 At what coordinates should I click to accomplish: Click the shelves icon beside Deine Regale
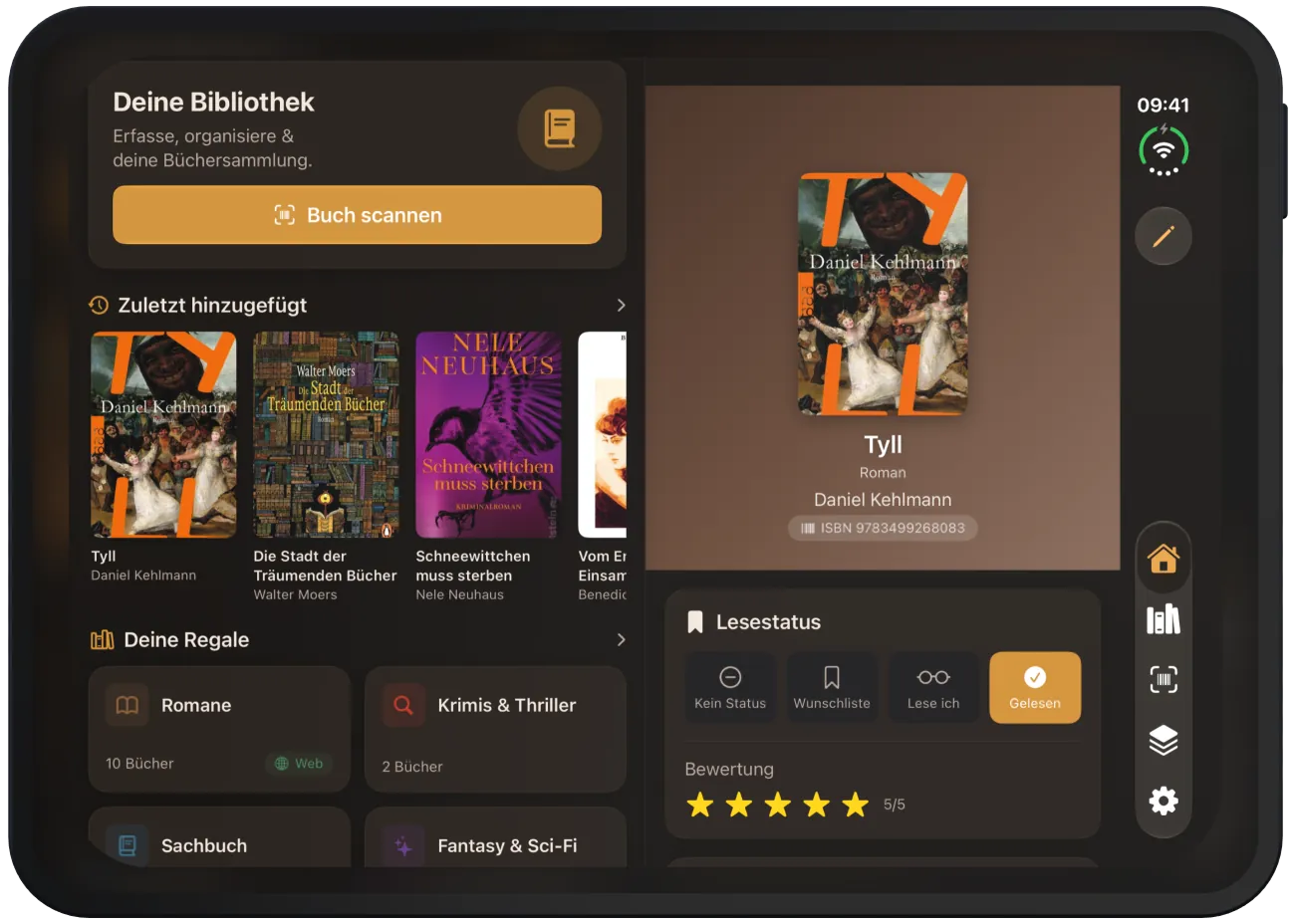(102, 639)
